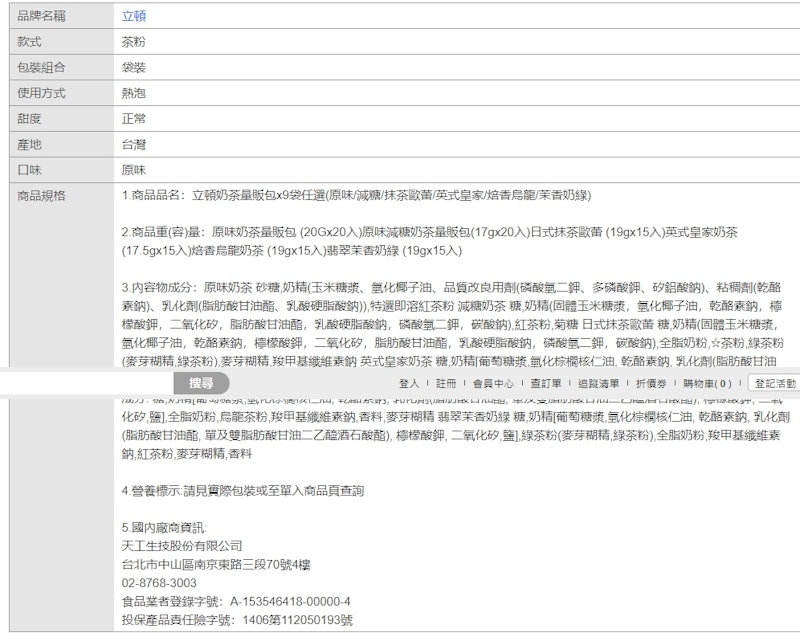Screen dimensions: 800x637
Task: Open 購物車(0) shopping cart
Action: point(707,384)
